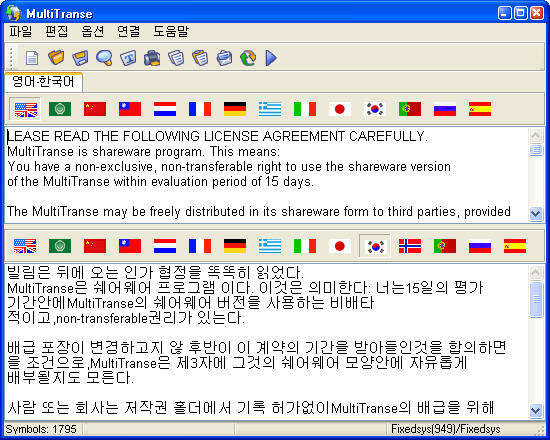
Task: Select Arabic flag in source language row
Action: pos(60,109)
